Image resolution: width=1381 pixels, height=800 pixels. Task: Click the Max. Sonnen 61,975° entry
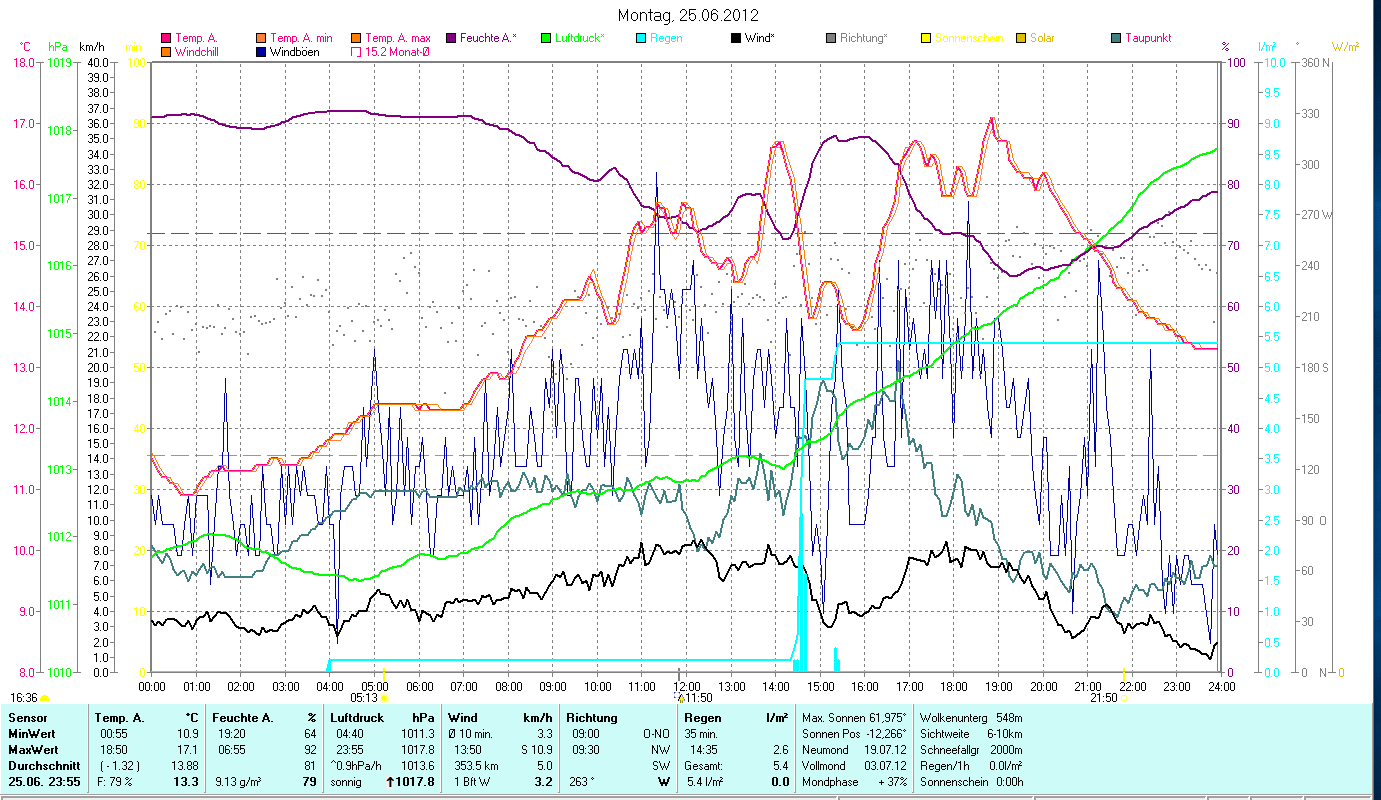(854, 718)
